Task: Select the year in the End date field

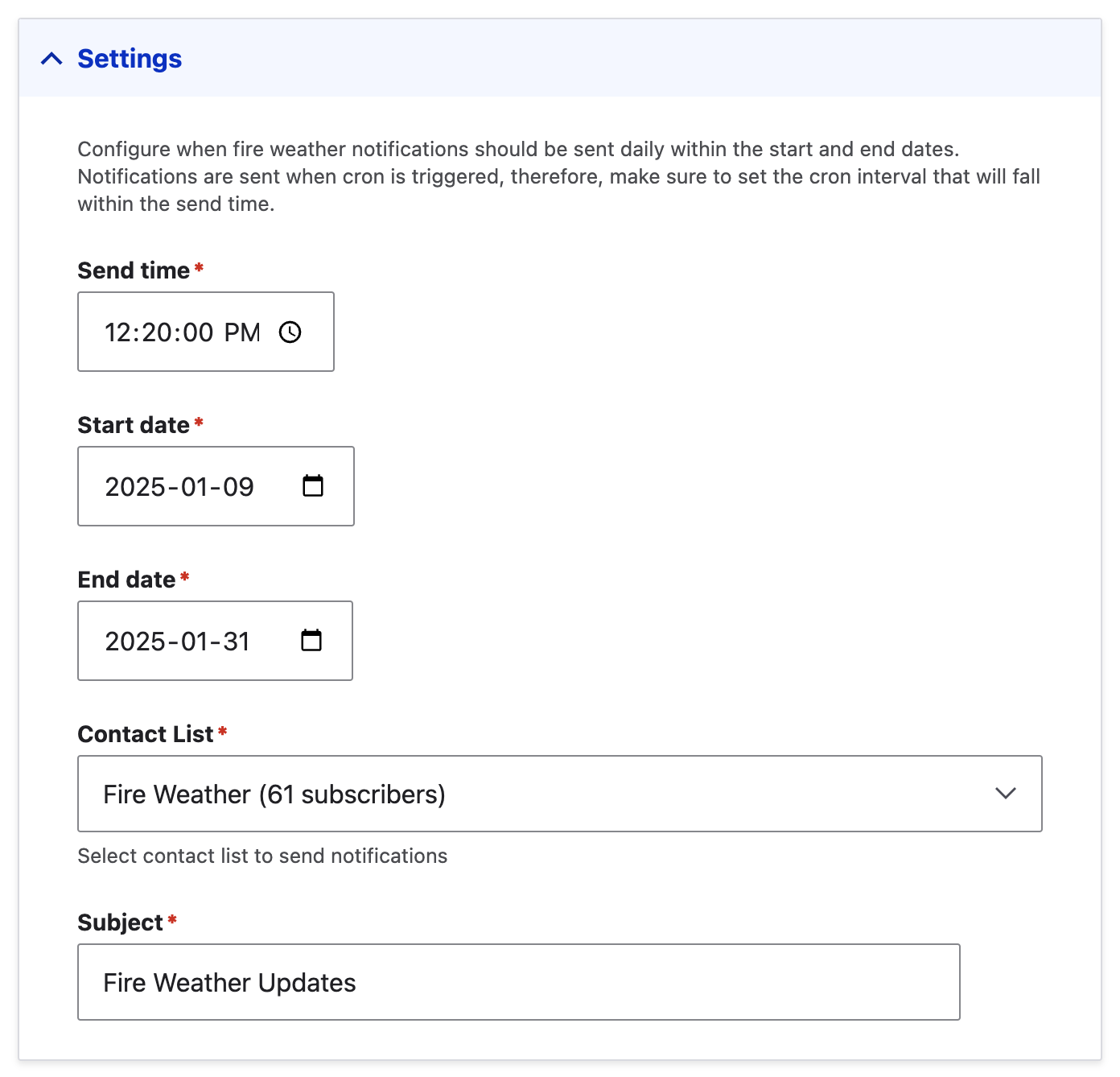Action: tap(135, 642)
